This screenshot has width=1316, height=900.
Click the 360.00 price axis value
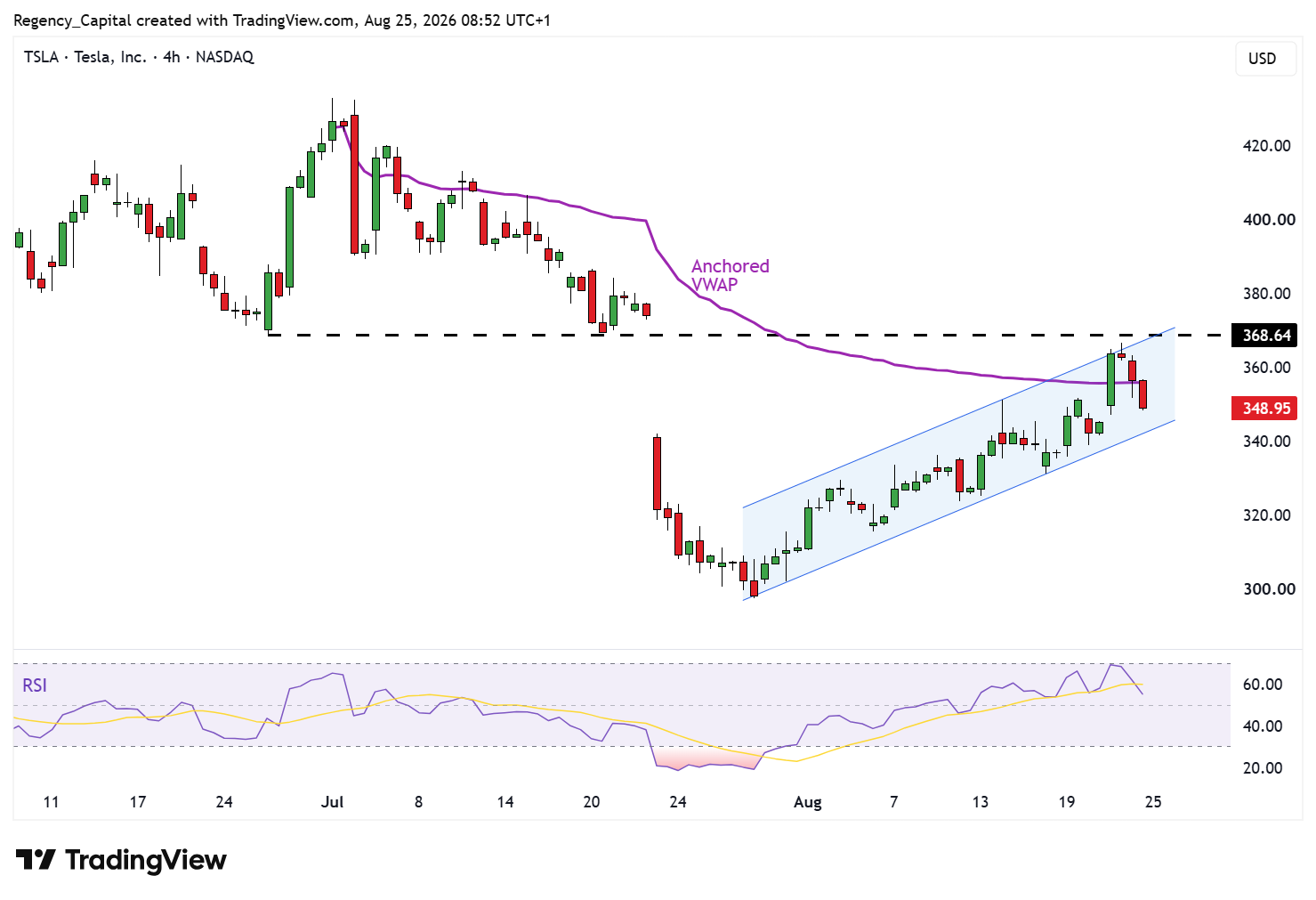click(1267, 368)
